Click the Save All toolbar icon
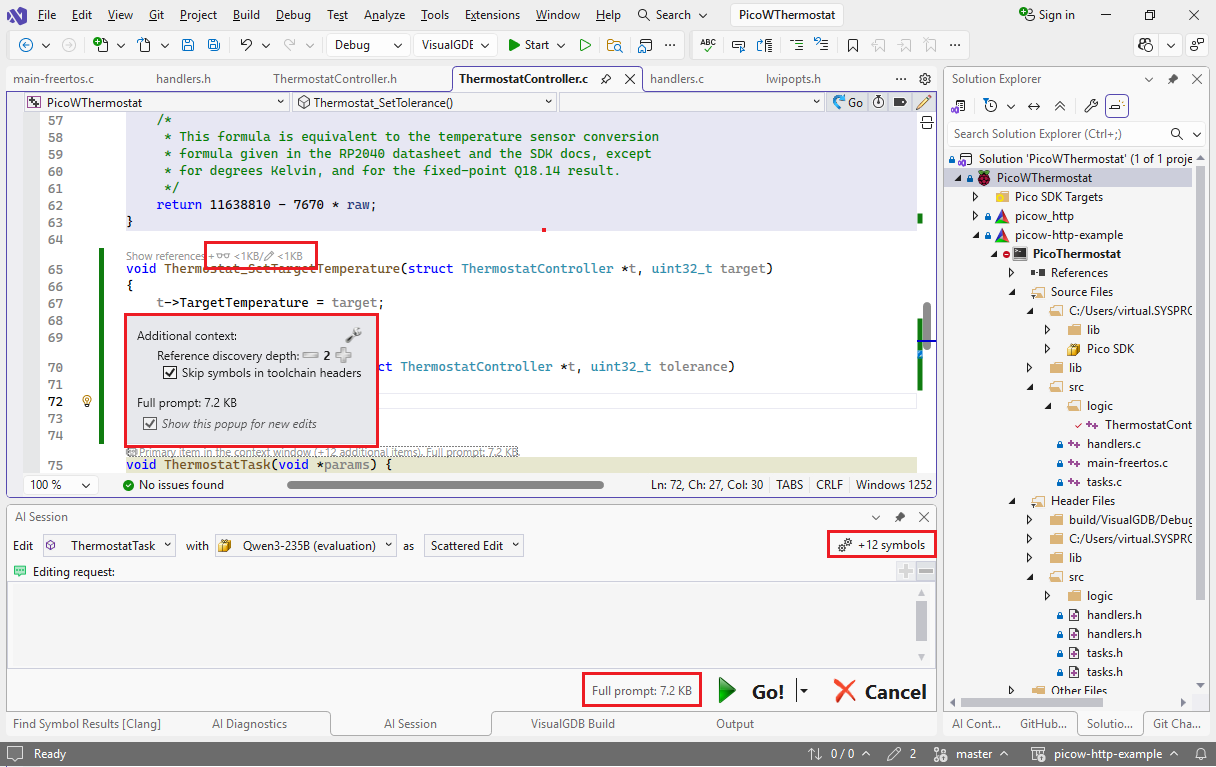1216x767 pixels. (214, 45)
